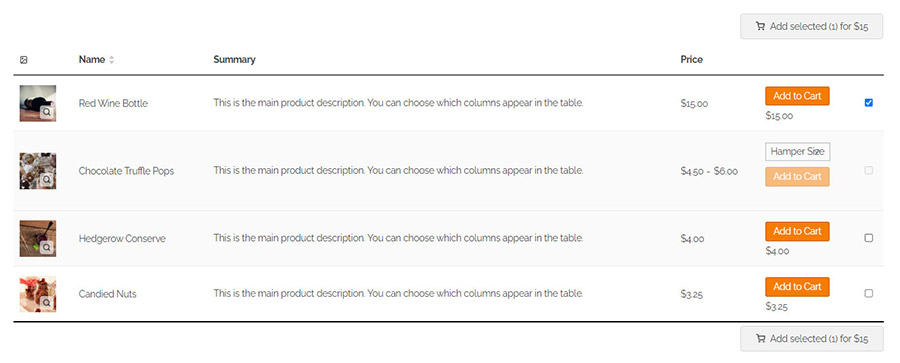The width and height of the screenshot is (900, 363).
Task: Click cart icon in top Add selected button
Action: [760, 26]
